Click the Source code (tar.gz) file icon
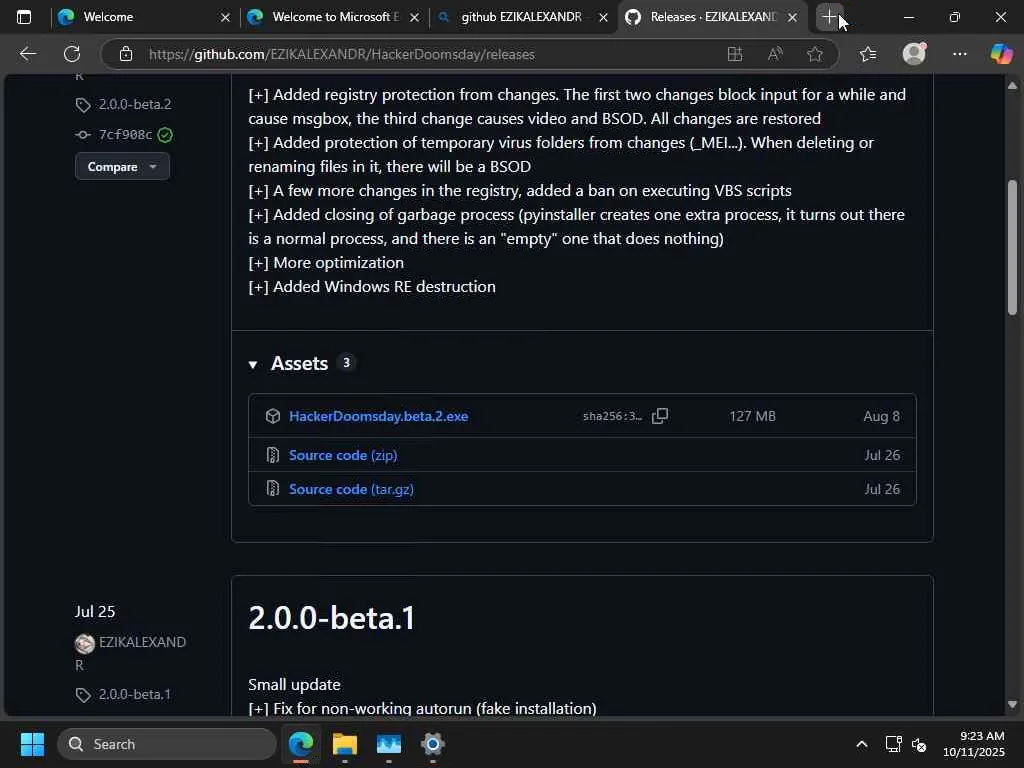The width and height of the screenshot is (1024, 768). pyautogui.click(x=273, y=488)
